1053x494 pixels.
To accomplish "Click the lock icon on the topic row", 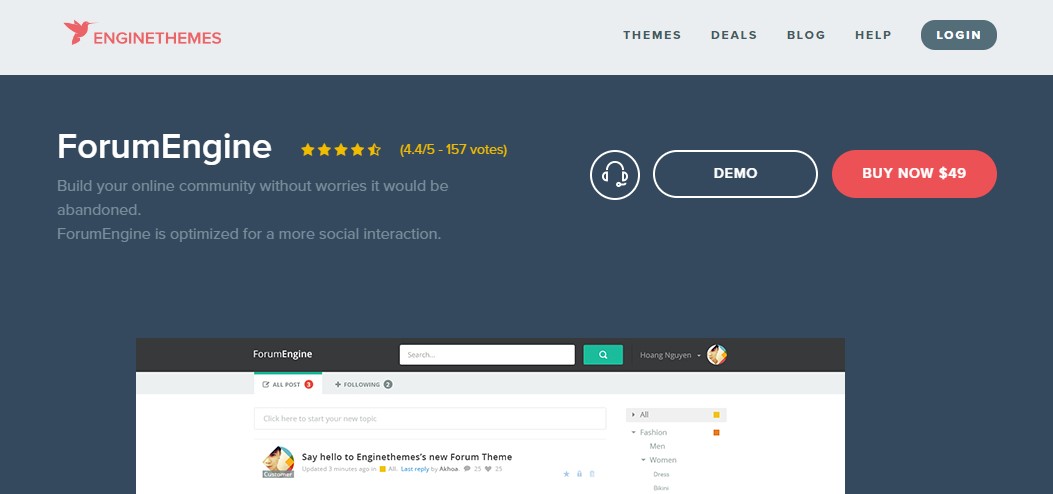I will pyautogui.click(x=580, y=474).
